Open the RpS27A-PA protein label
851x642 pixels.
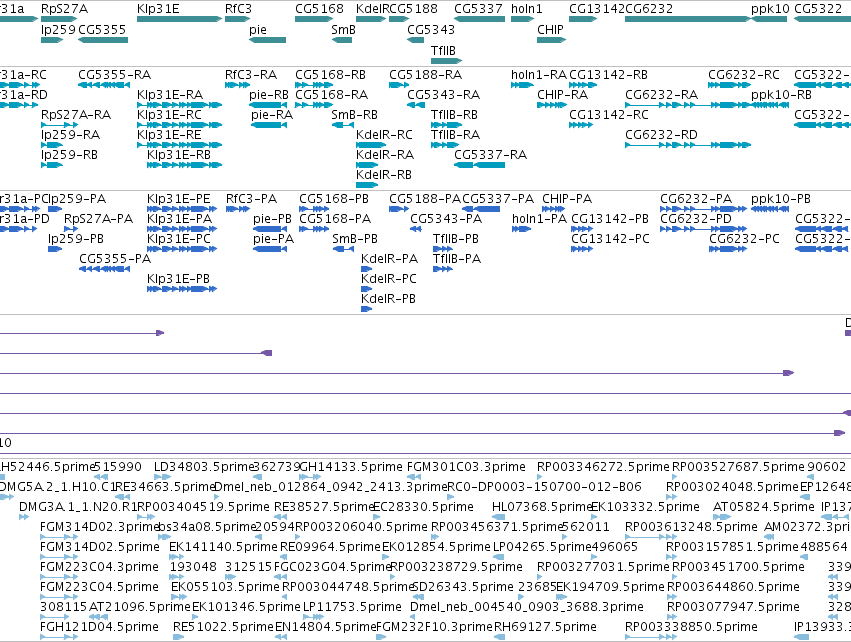(x=98, y=219)
